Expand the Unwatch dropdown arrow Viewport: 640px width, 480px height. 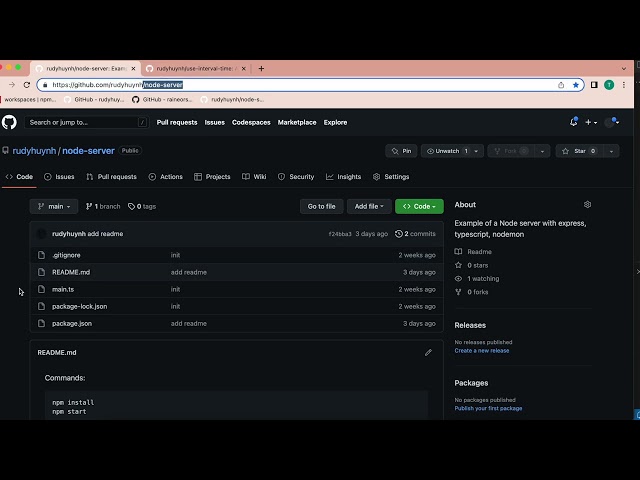point(476,151)
